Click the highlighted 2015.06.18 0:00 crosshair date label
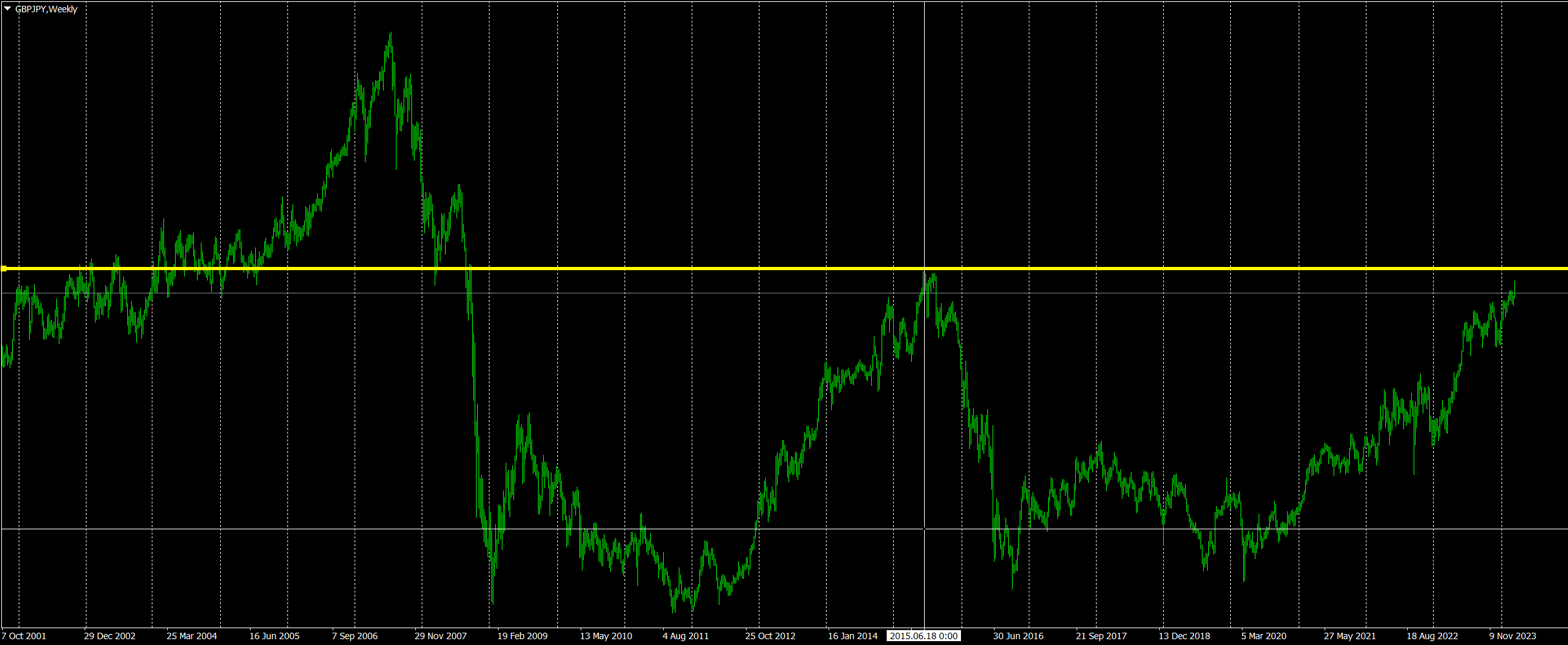 (923, 636)
